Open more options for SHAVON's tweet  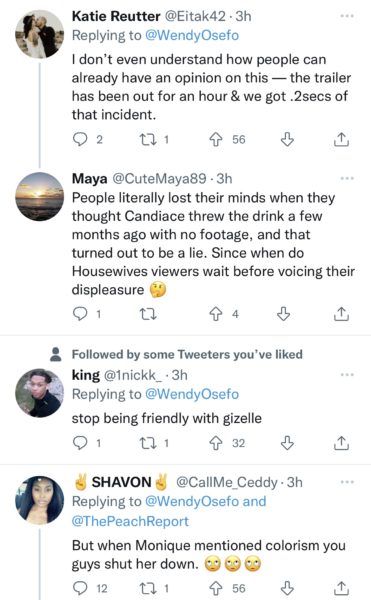(347, 482)
